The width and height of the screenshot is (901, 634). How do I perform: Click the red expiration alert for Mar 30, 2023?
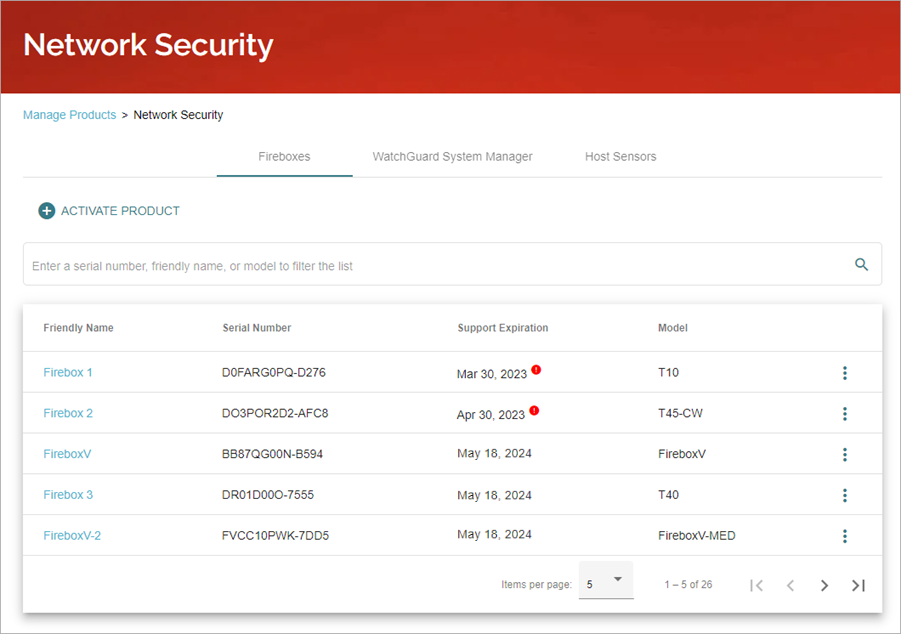535,369
